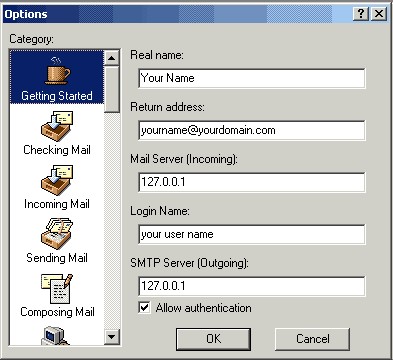The image size is (393, 360).
Task: Click the Real name input field
Action: (252, 78)
